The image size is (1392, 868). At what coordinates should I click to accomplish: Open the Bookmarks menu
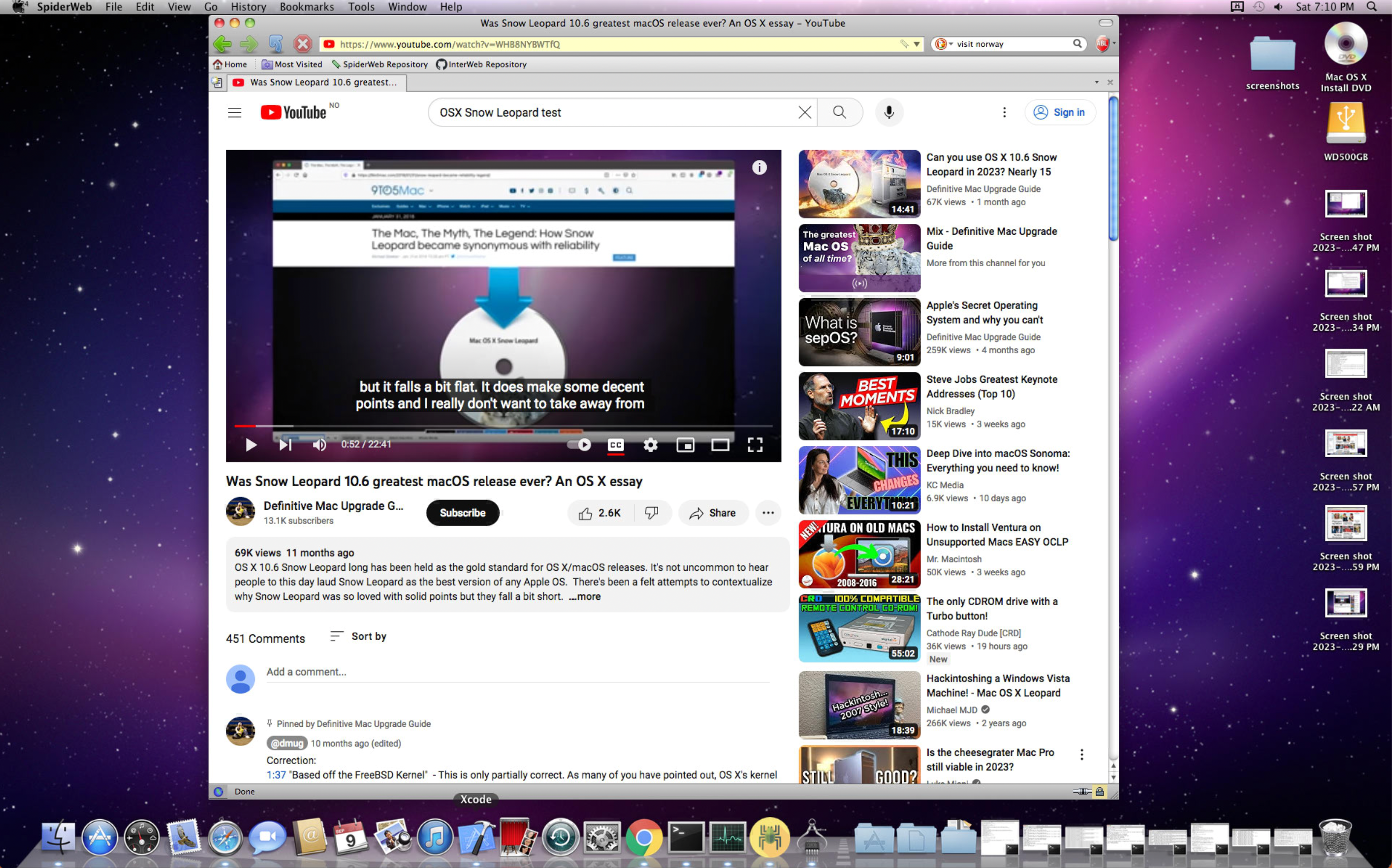coord(307,7)
